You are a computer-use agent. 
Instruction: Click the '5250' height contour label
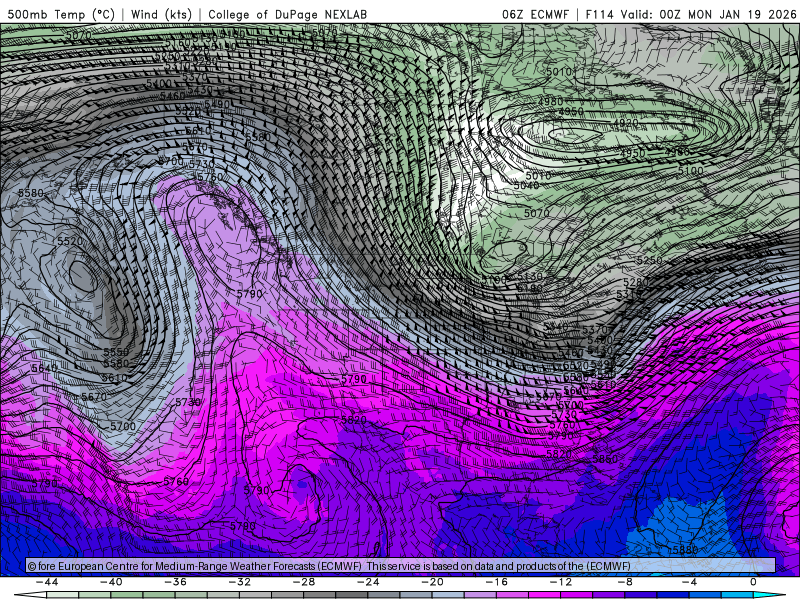(649, 260)
